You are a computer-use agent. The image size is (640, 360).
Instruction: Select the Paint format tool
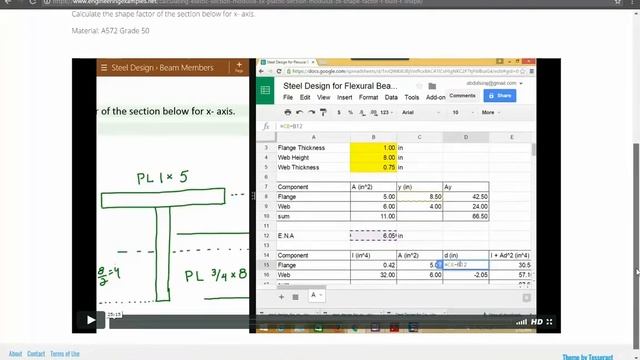tap(323, 112)
